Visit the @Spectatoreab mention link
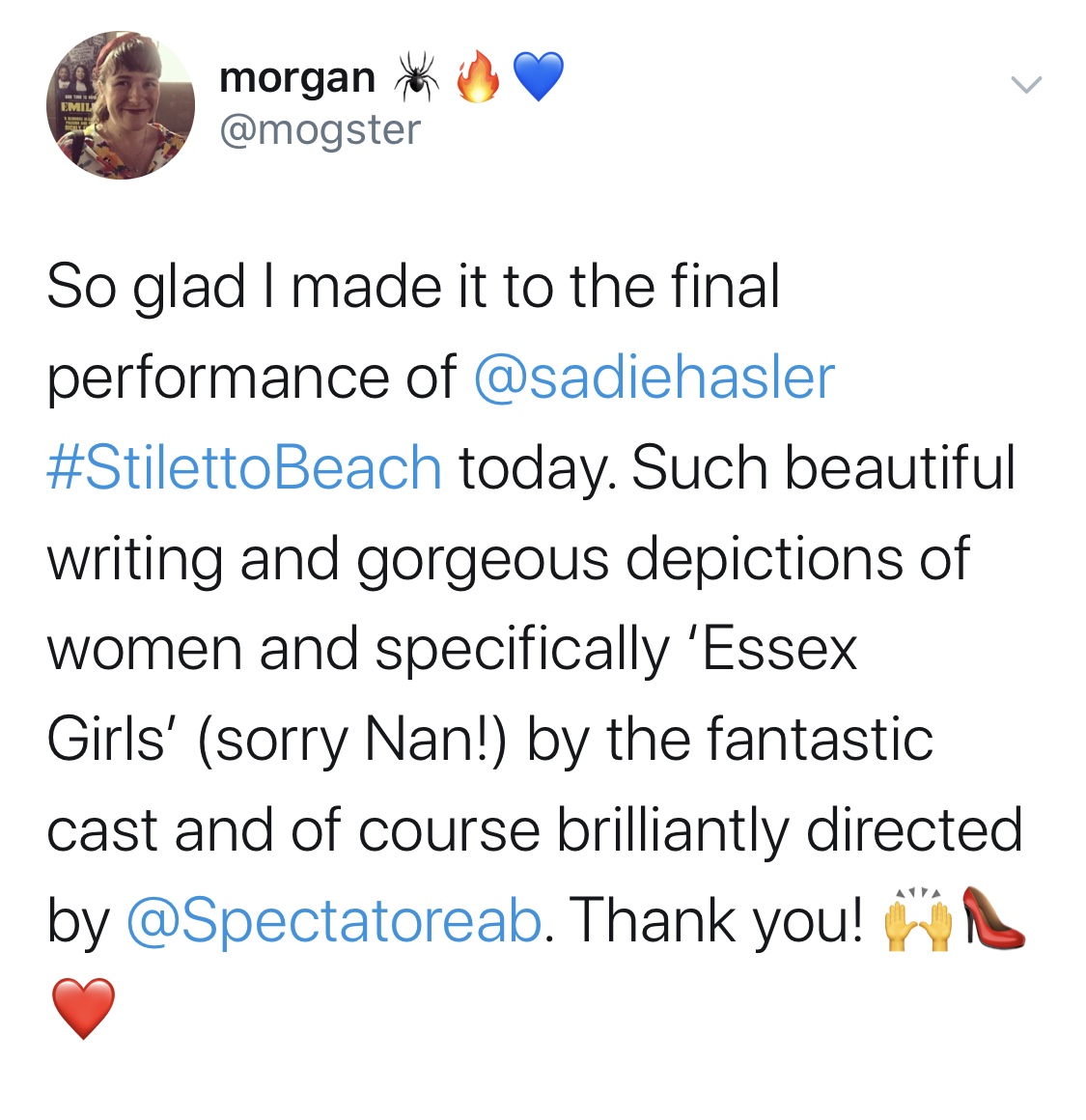 334,920
